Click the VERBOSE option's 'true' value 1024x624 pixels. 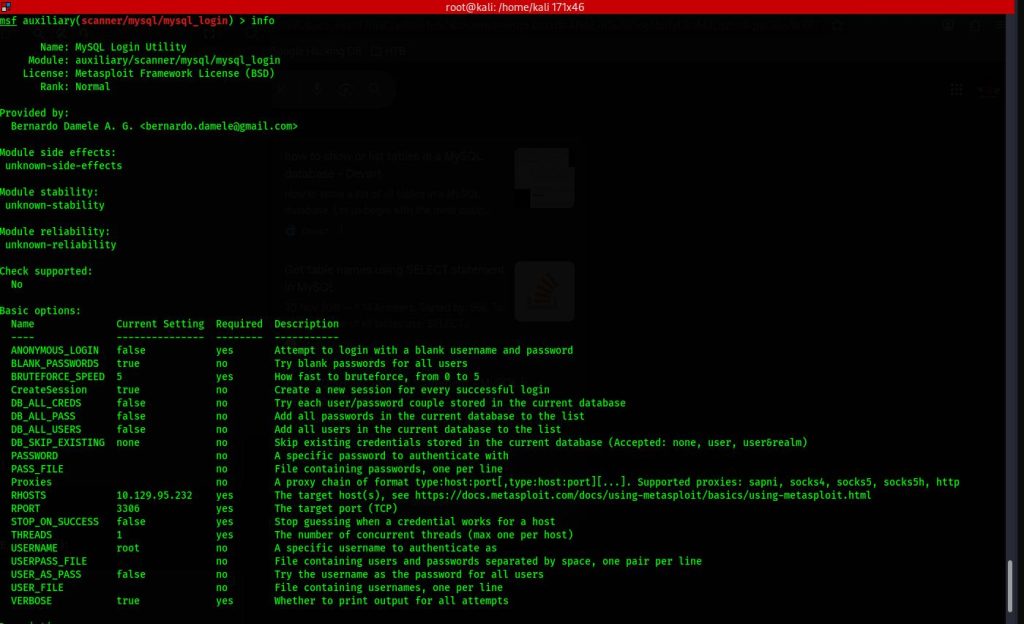pyautogui.click(x=128, y=601)
